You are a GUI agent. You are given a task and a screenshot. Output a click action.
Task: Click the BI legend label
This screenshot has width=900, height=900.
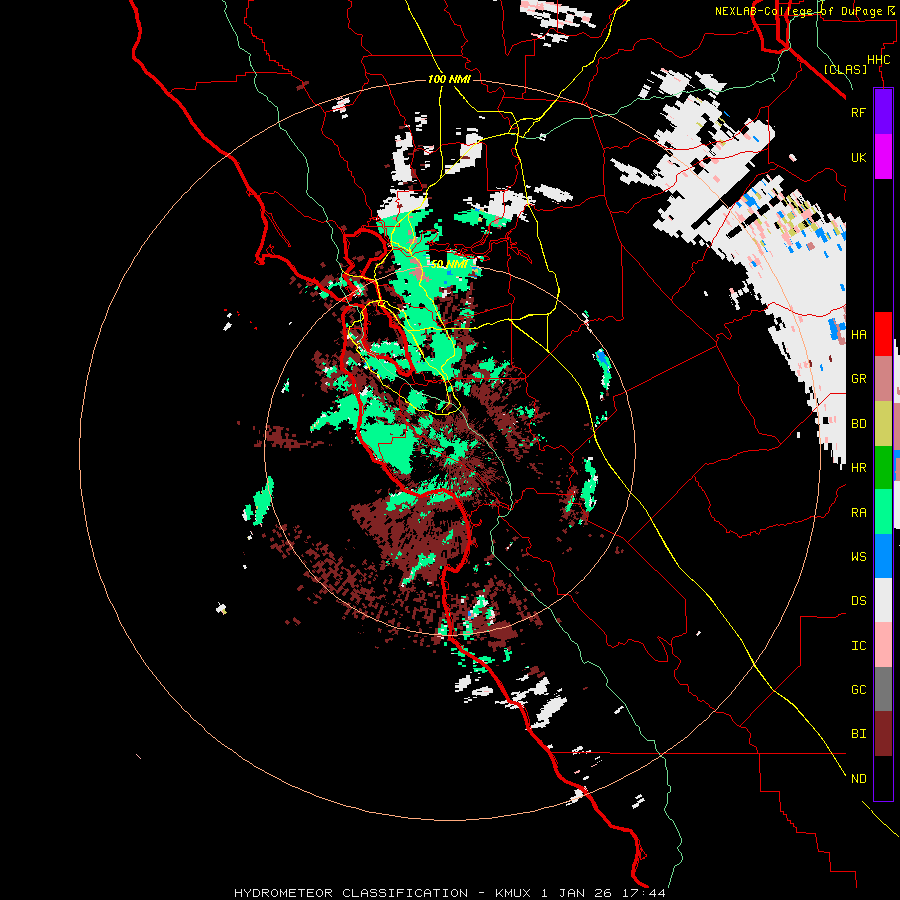pos(859,734)
